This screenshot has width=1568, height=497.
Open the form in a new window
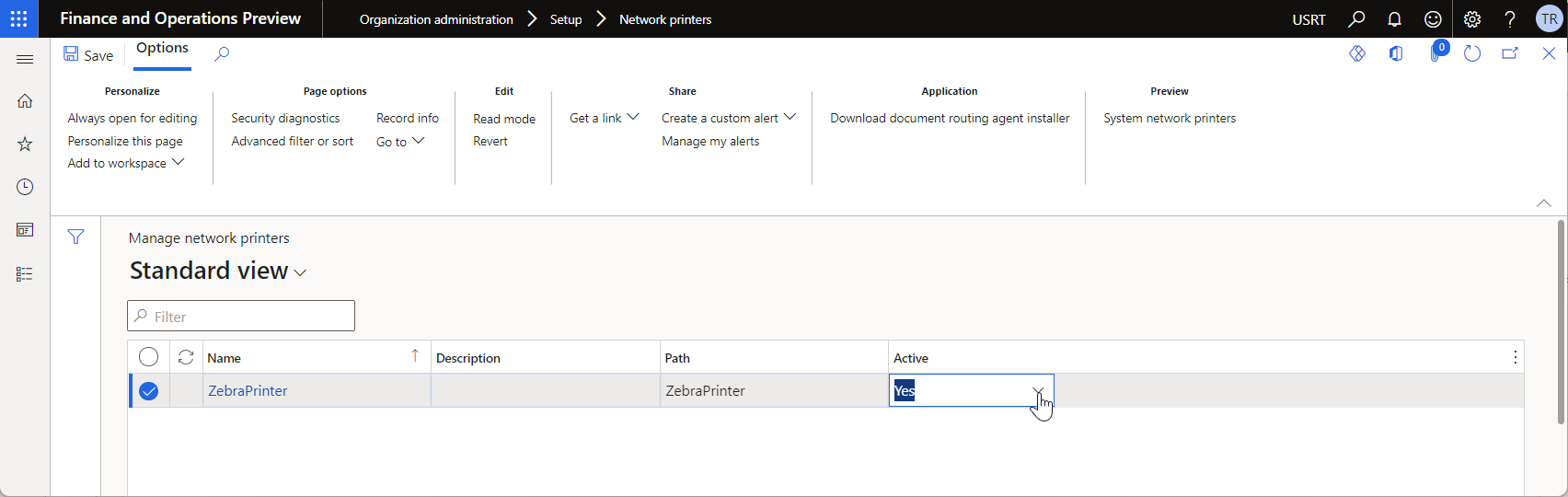click(1510, 53)
